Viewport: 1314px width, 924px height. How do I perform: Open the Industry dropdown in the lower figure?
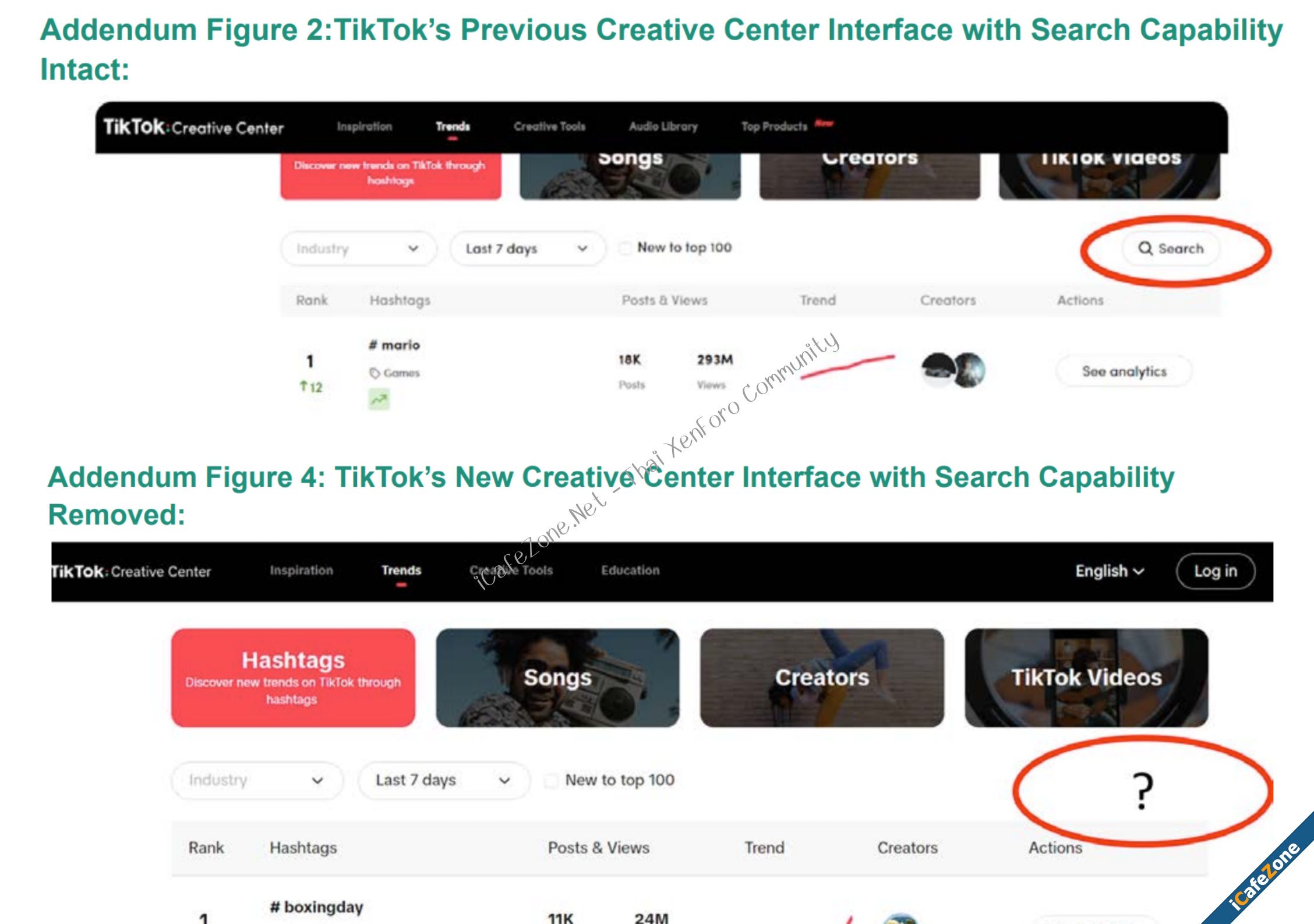(x=256, y=780)
